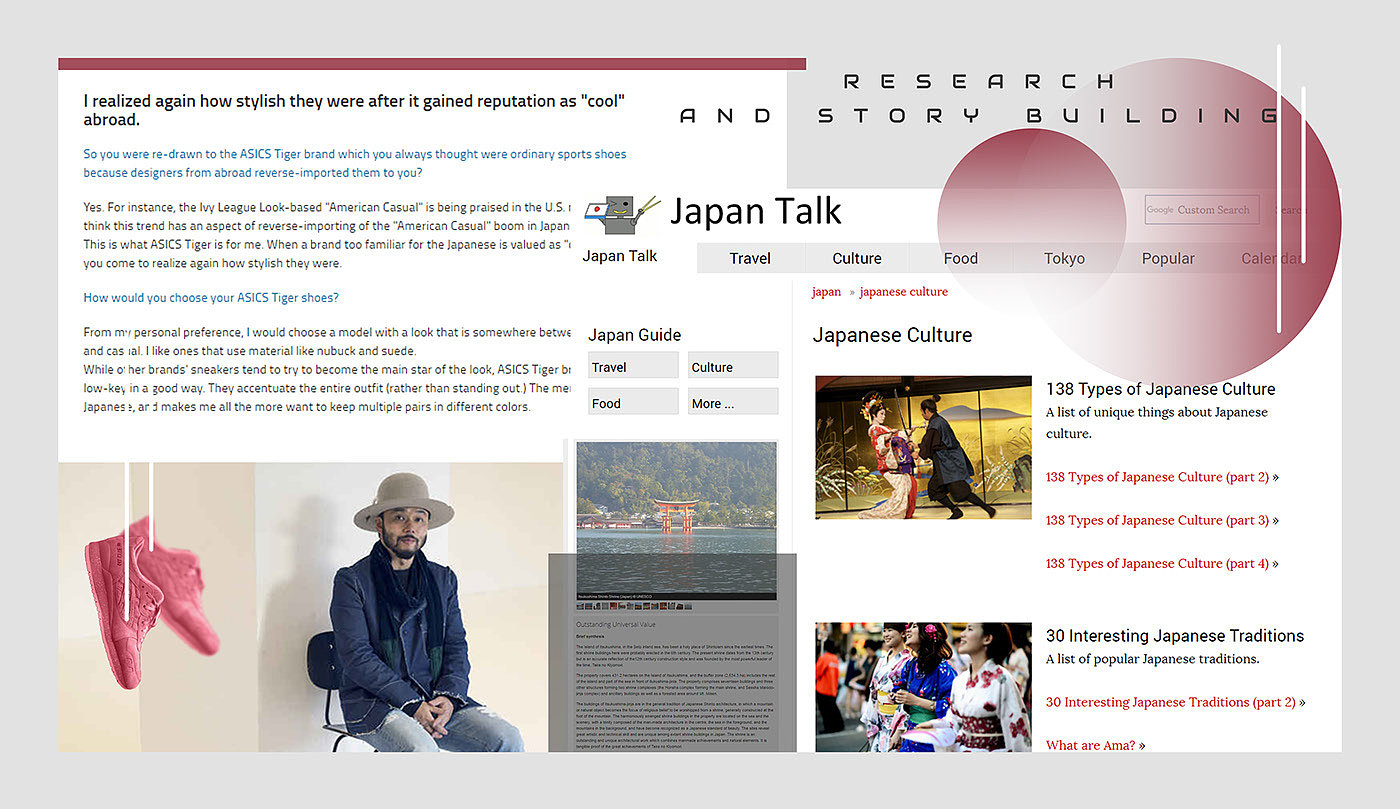Open the Popular navigation tab

click(1168, 258)
